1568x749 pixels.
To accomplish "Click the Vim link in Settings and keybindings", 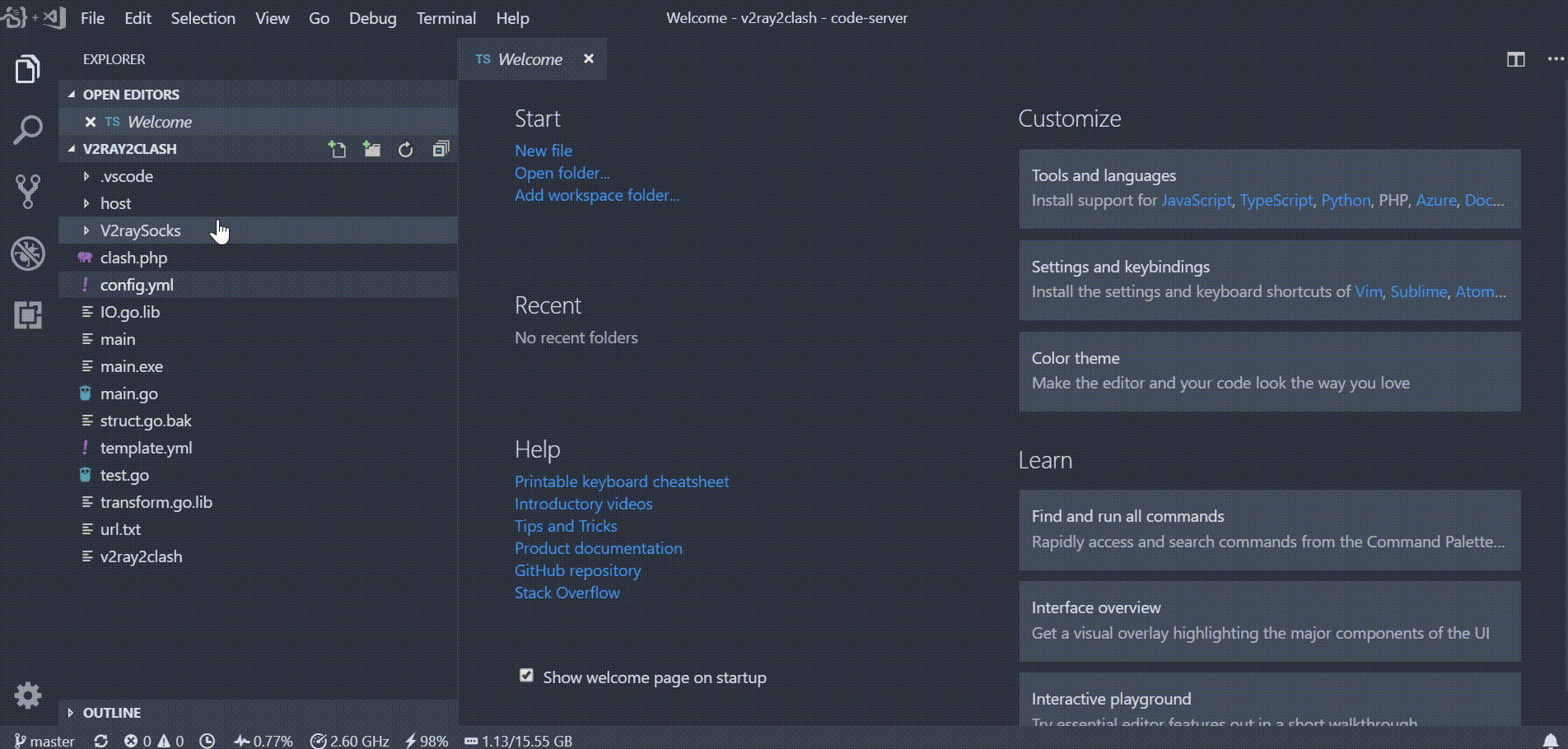I will tap(1369, 291).
